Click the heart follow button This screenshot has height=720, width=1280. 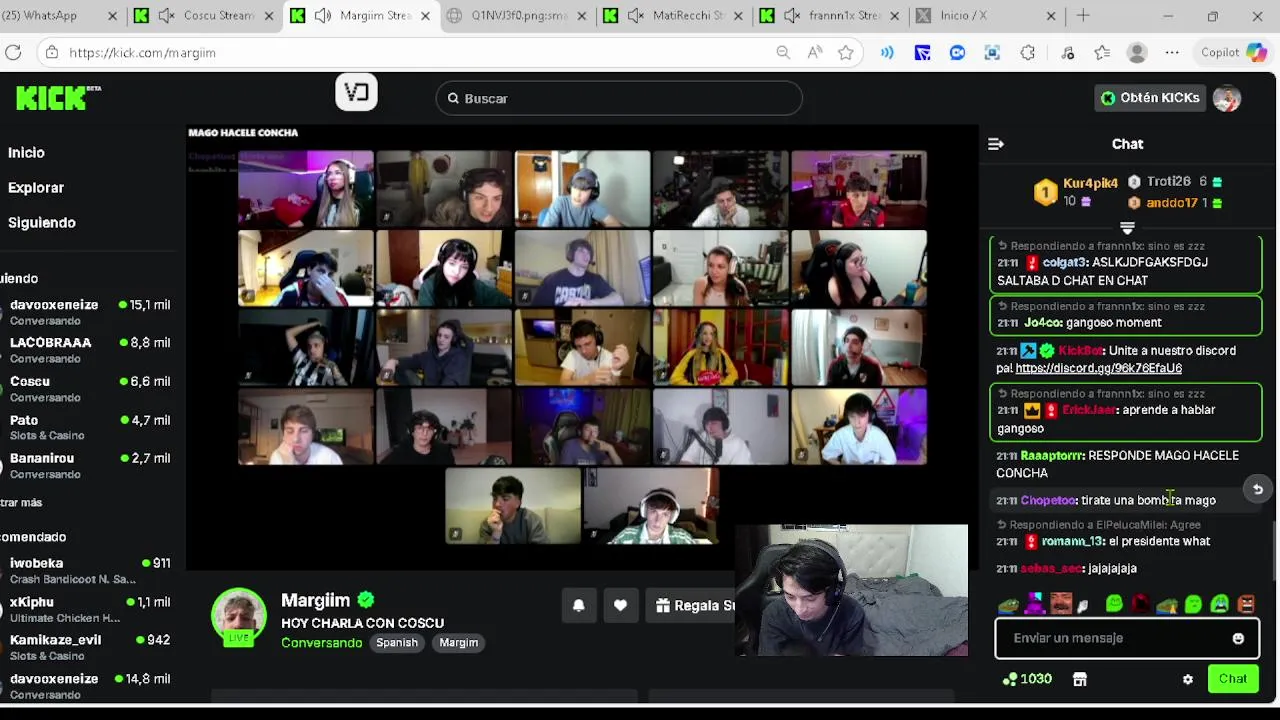click(620, 605)
